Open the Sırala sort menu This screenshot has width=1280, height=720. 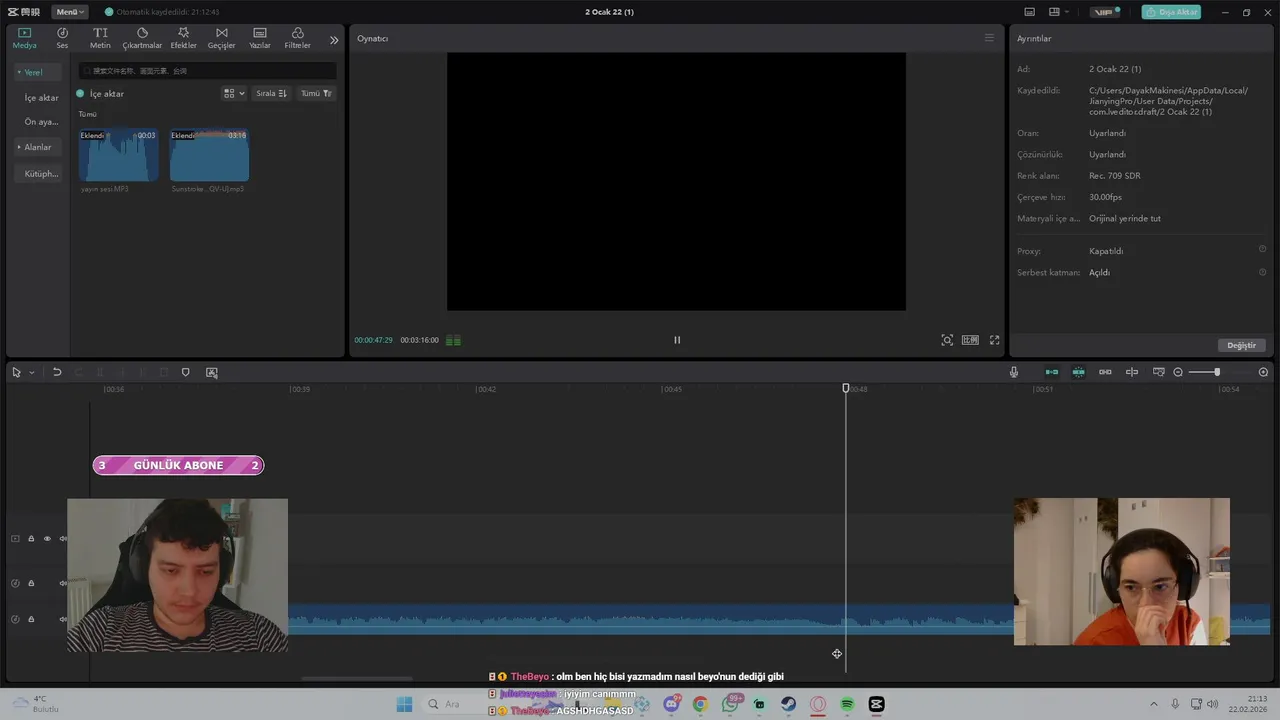[x=270, y=93]
